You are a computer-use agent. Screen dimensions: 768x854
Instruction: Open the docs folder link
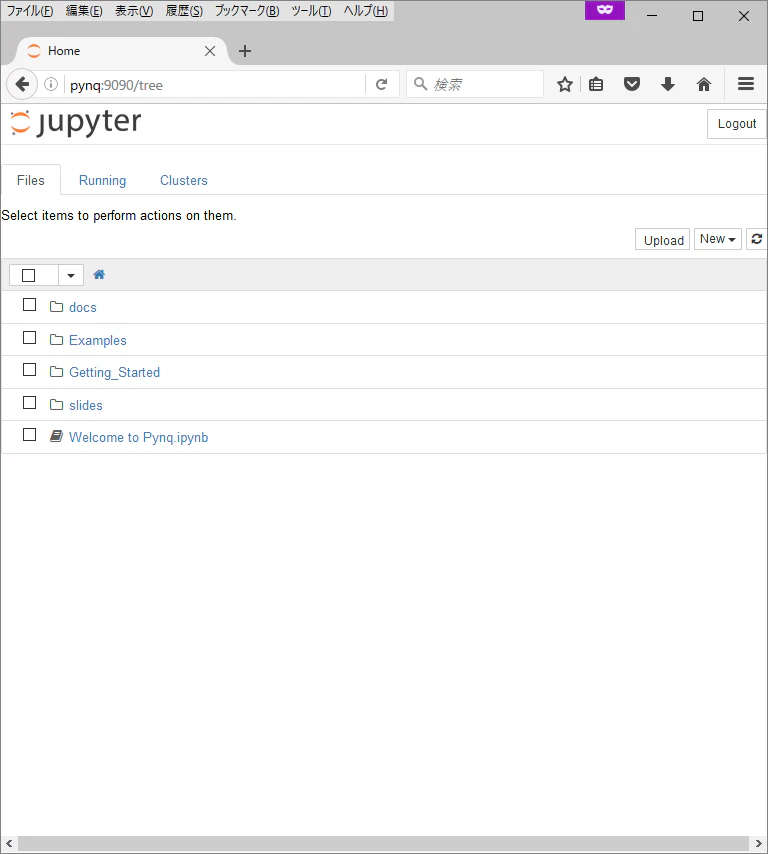[x=83, y=307]
